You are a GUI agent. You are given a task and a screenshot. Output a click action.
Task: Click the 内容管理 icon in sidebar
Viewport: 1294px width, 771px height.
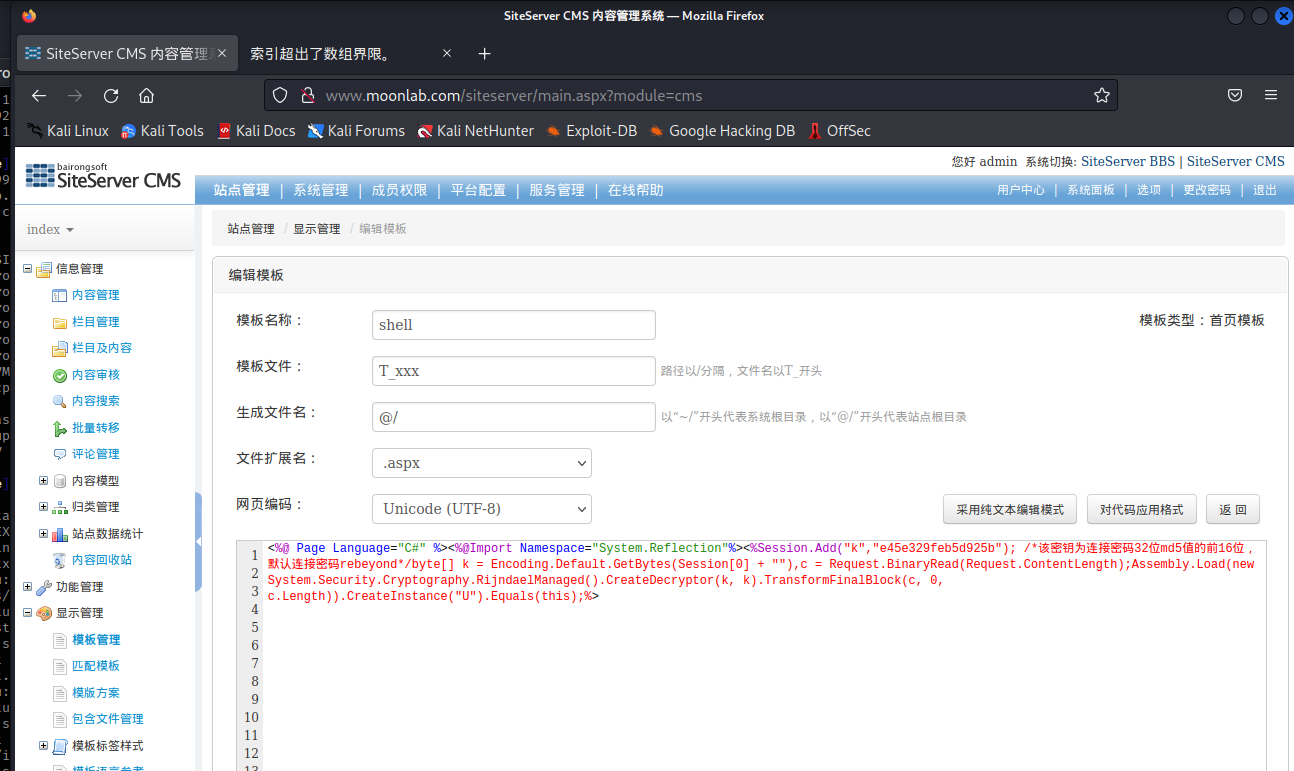(x=59, y=295)
